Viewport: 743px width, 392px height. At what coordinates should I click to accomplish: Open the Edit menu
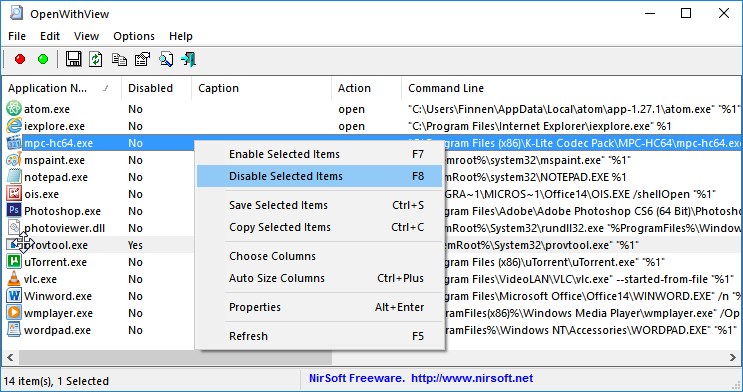coord(50,36)
